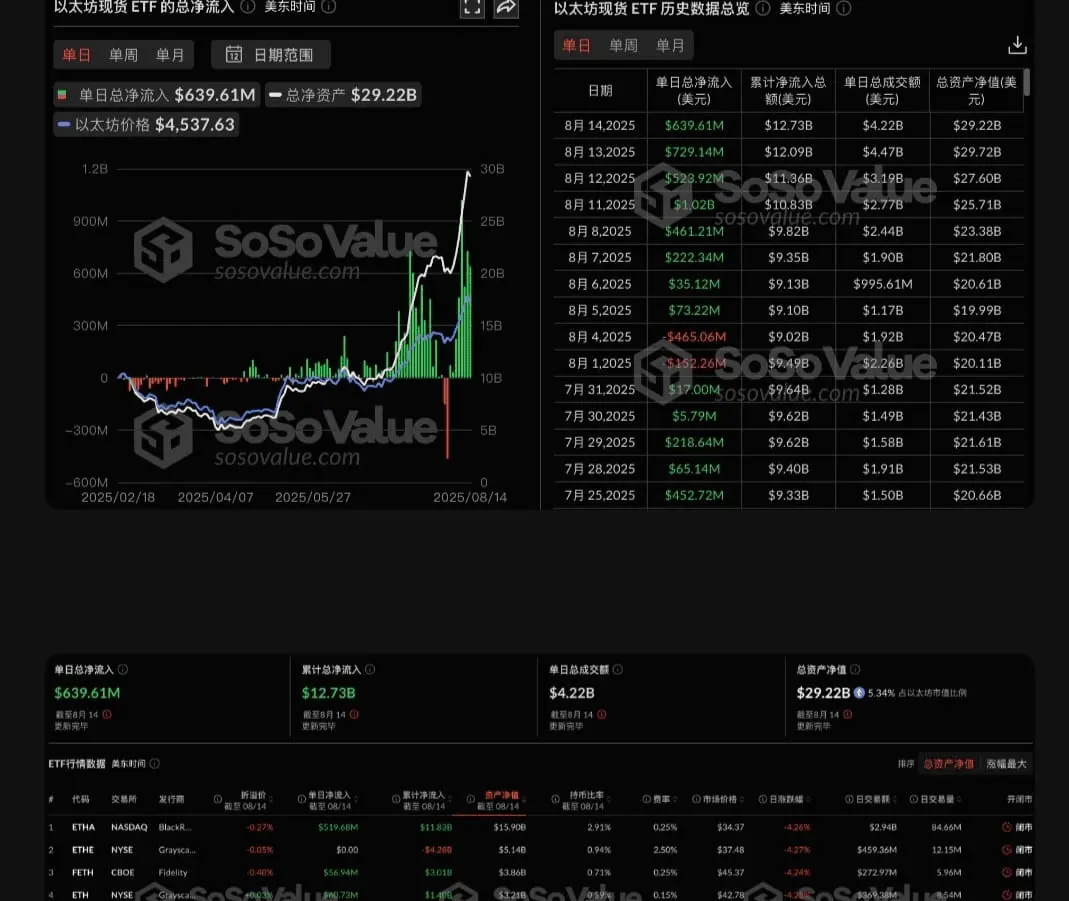This screenshot has height=901, width=1069.
Task: Select 单周 tab in history data panel
Action: (x=623, y=46)
